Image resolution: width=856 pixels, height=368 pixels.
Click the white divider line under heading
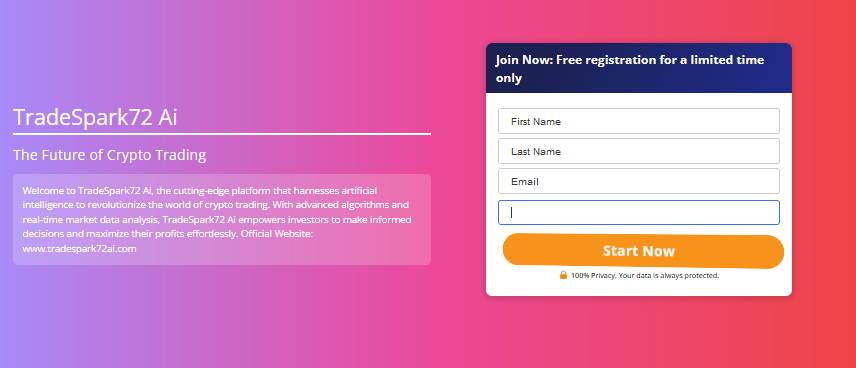(x=222, y=133)
